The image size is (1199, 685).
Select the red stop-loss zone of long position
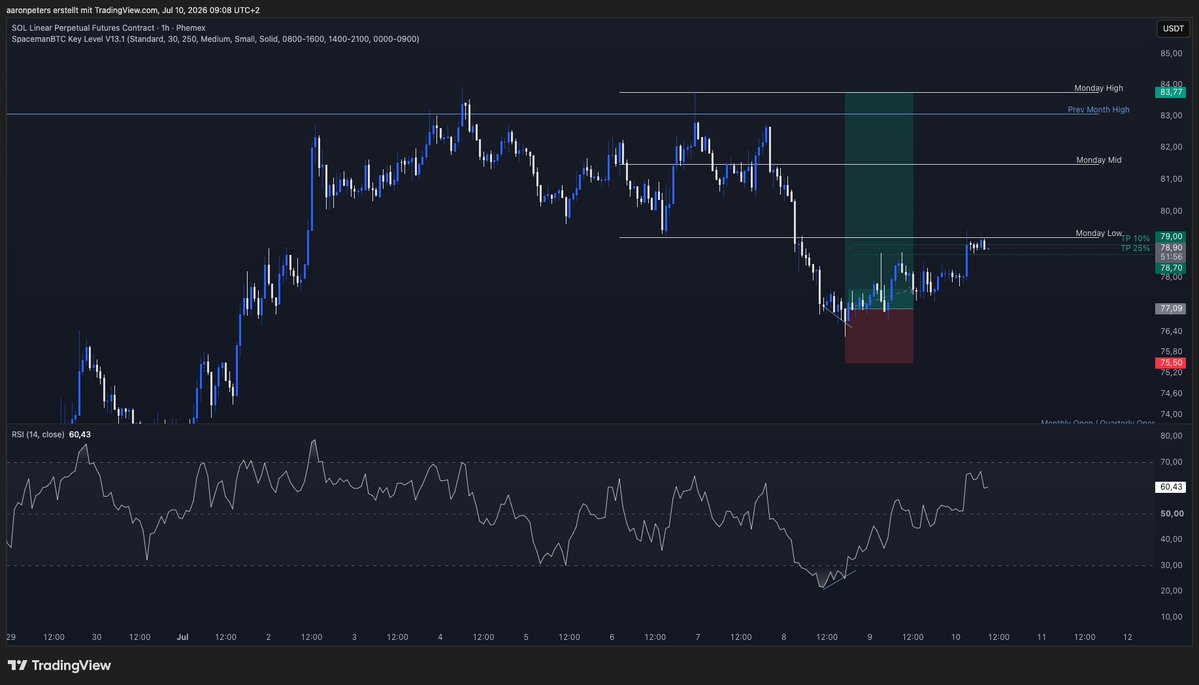point(879,336)
